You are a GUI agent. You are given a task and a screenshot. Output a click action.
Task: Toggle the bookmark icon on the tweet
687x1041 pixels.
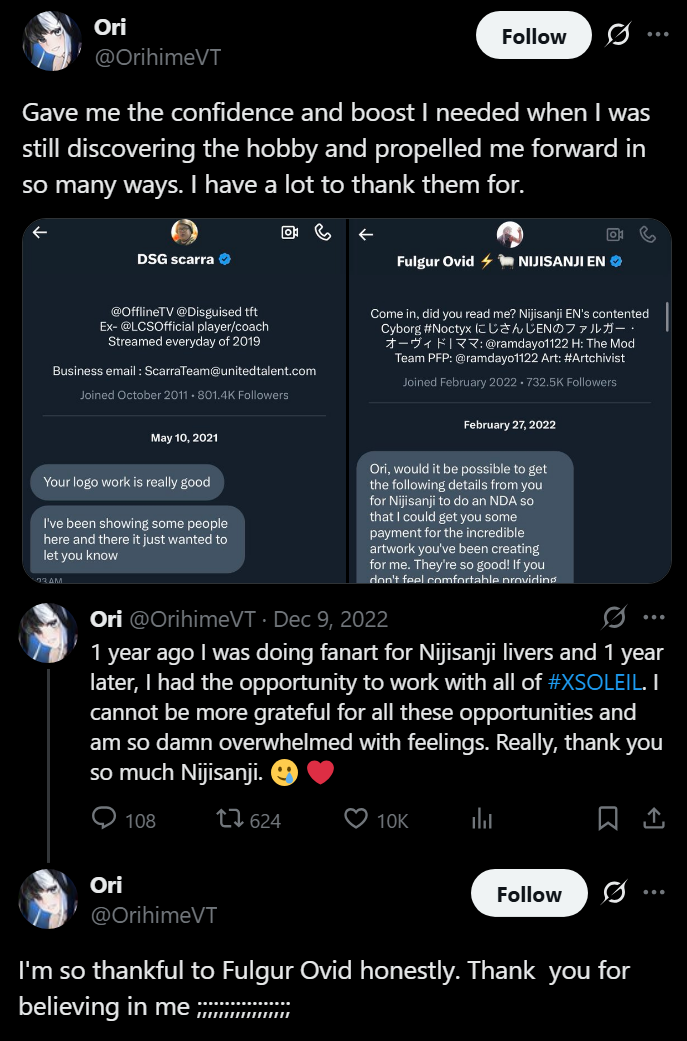[607, 819]
